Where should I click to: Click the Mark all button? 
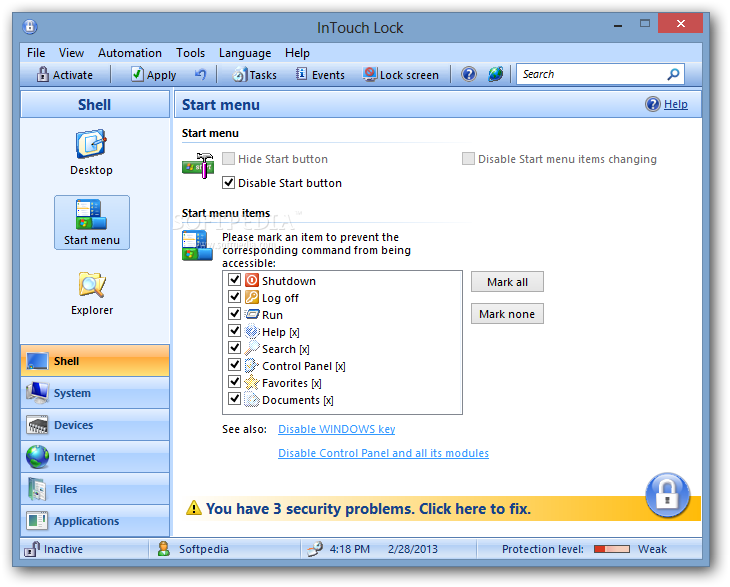507,282
